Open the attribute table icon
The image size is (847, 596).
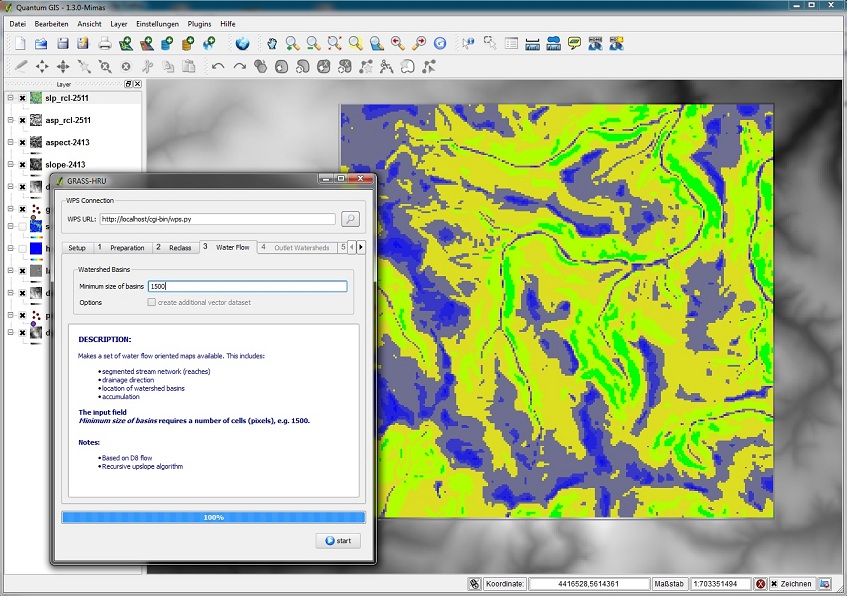point(511,43)
